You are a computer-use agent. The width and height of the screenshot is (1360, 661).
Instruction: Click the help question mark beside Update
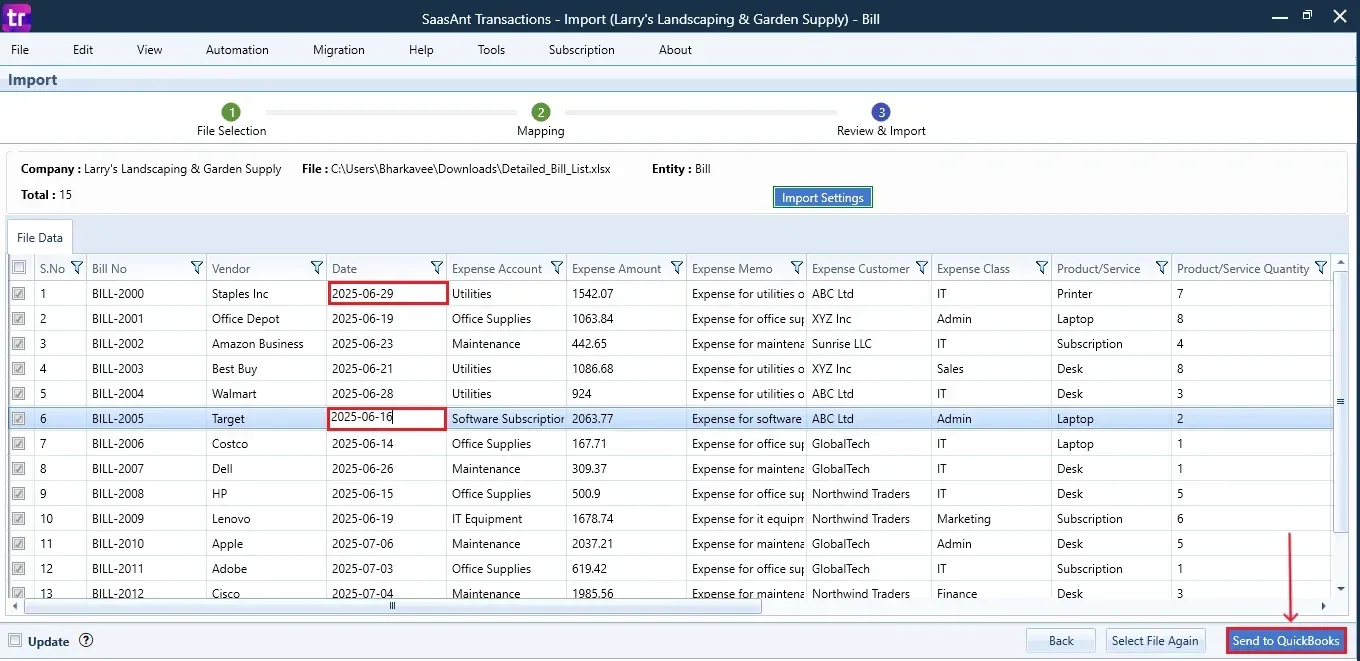pos(86,641)
